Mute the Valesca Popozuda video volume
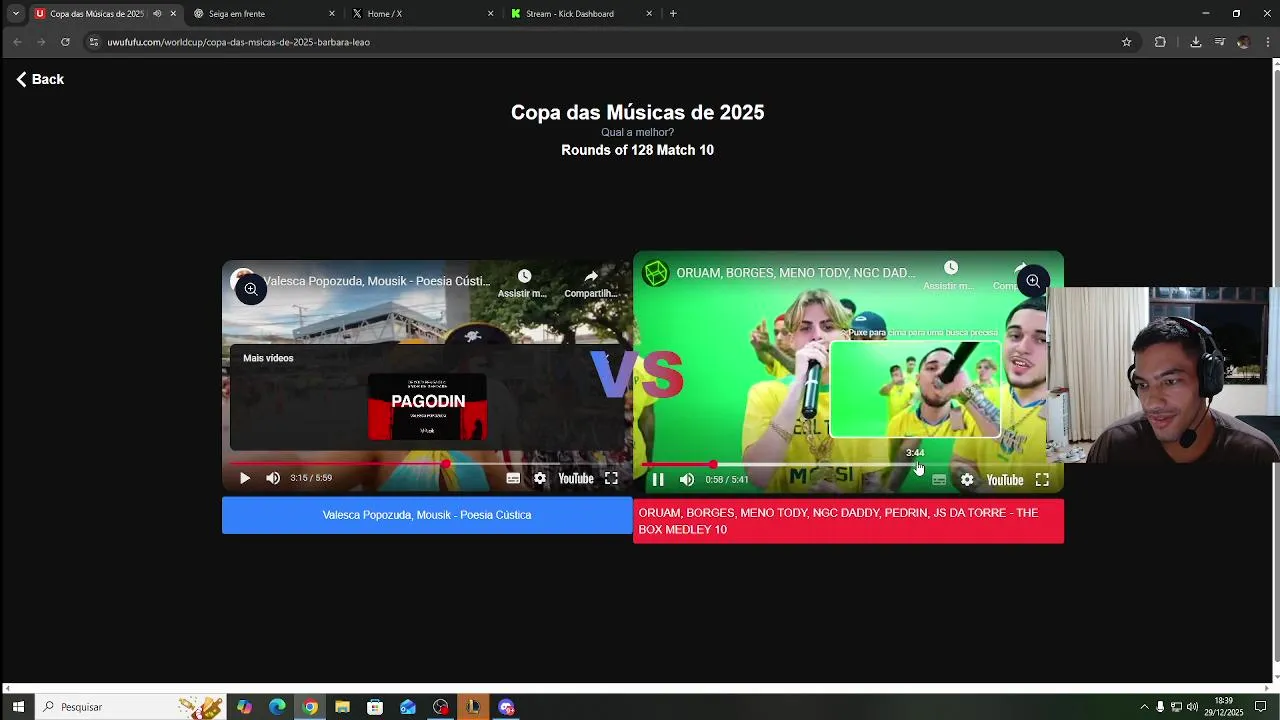The width and height of the screenshot is (1280, 720). (273, 478)
